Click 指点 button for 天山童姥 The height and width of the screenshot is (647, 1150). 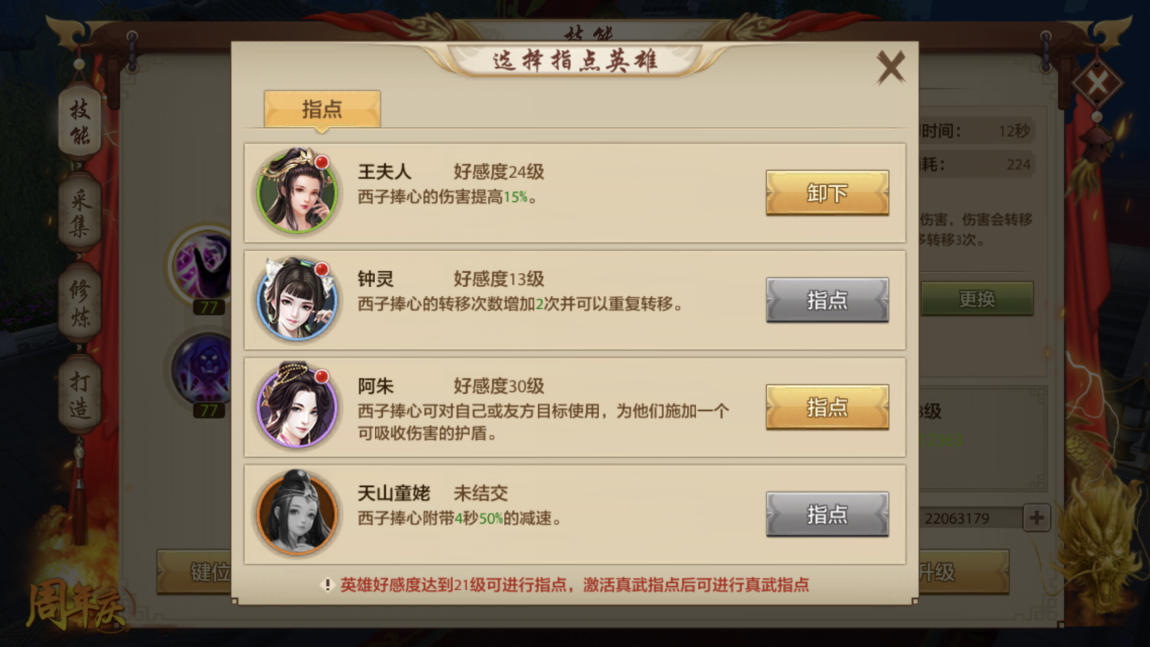point(827,514)
